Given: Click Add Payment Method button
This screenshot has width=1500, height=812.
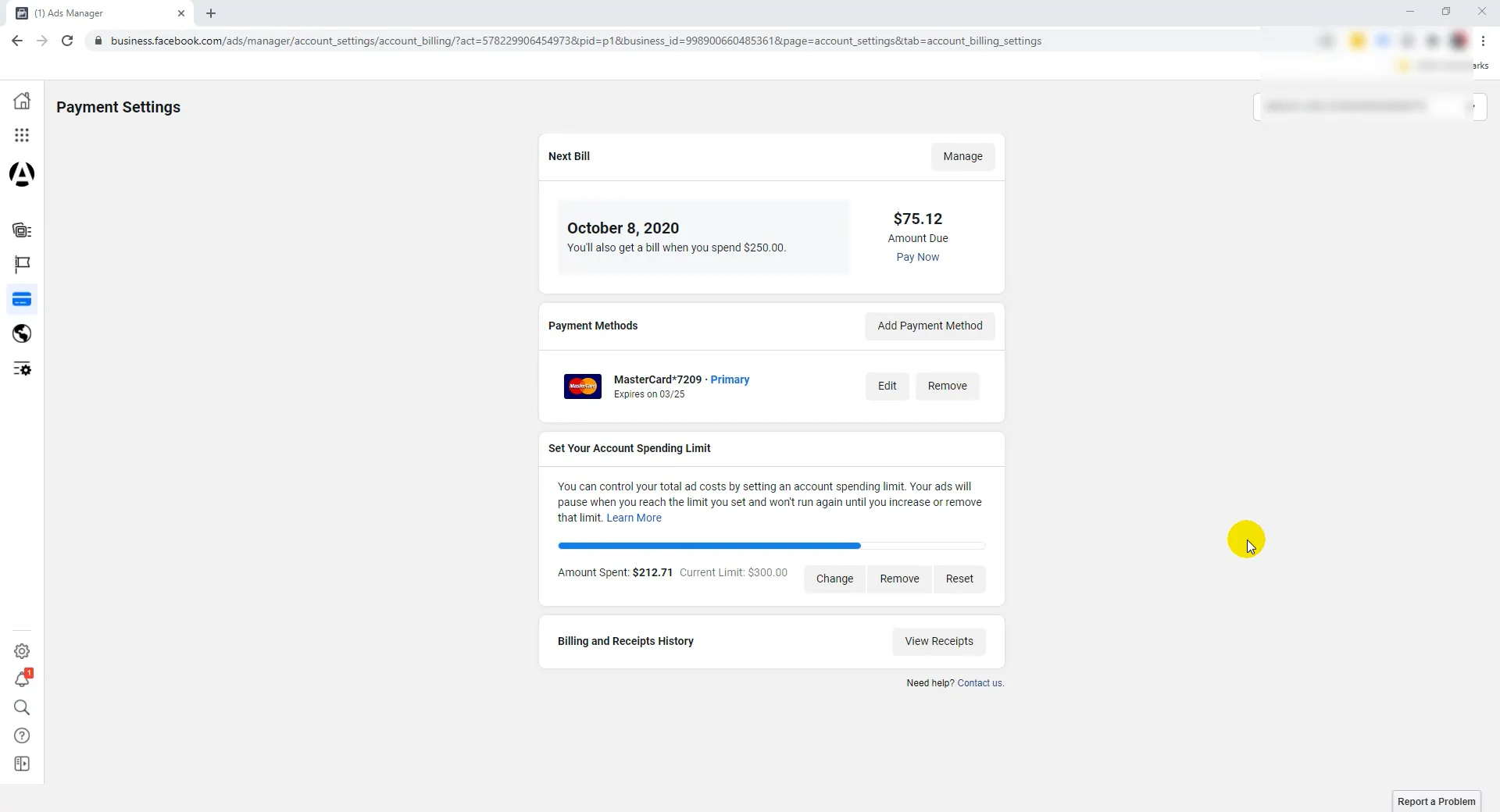Looking at the screenshot, I should pyautogui.click(x=930, y=326).
